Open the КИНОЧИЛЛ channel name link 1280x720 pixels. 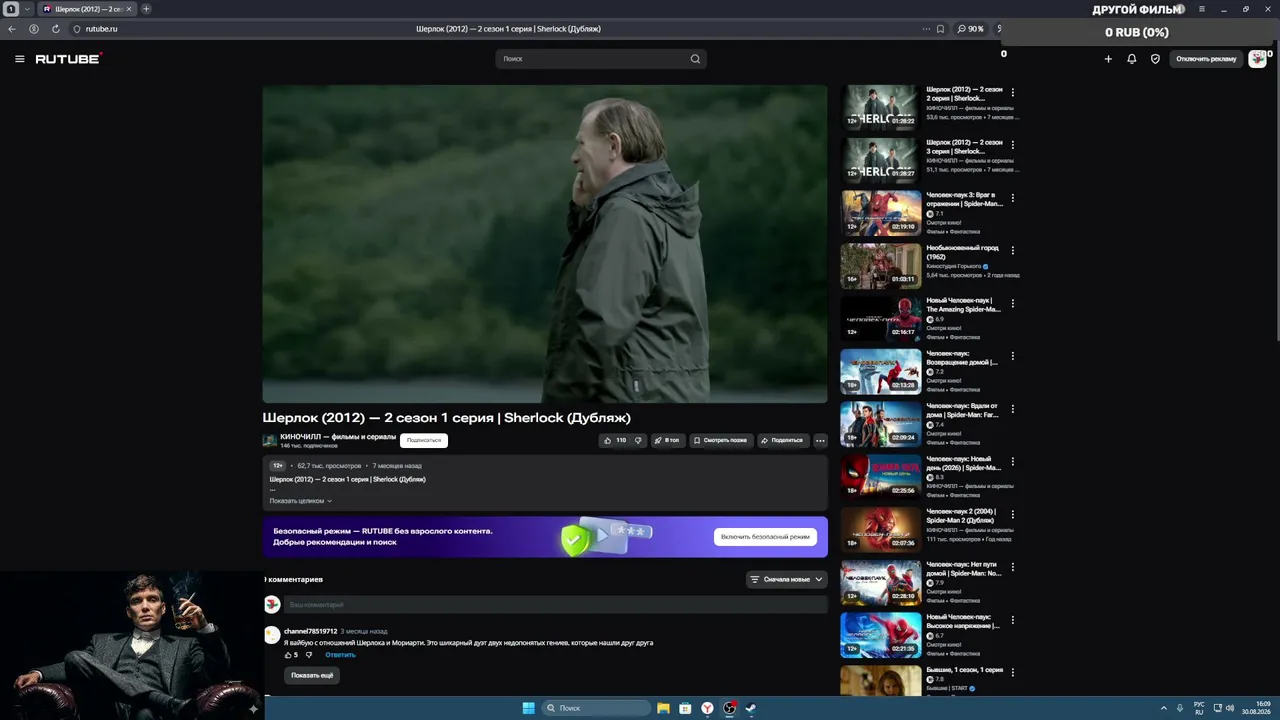[x=338, y=437]
